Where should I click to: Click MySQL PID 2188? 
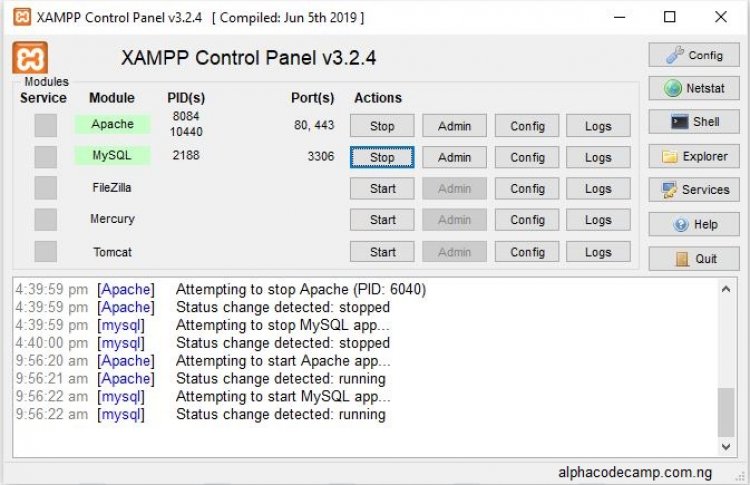(x=186, y=155)
